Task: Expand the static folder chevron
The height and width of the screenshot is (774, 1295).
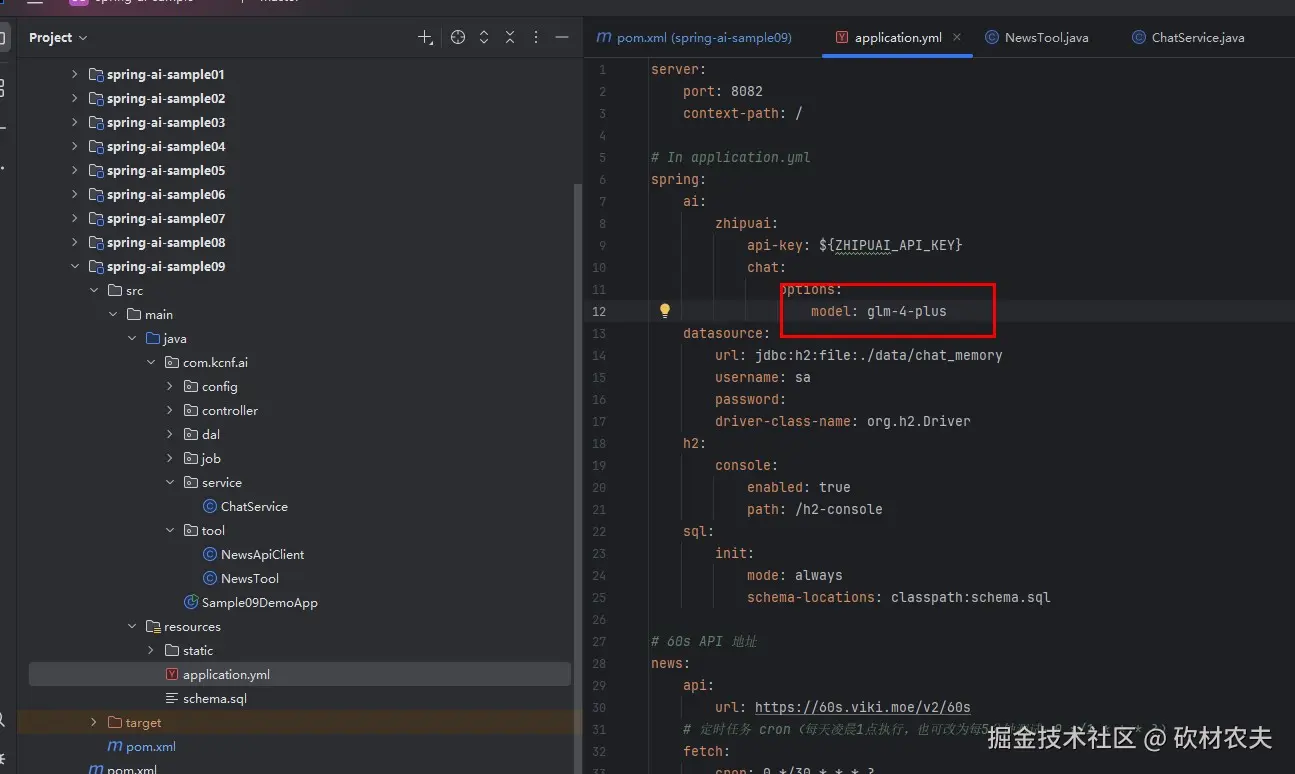Action: coord(151,650)
